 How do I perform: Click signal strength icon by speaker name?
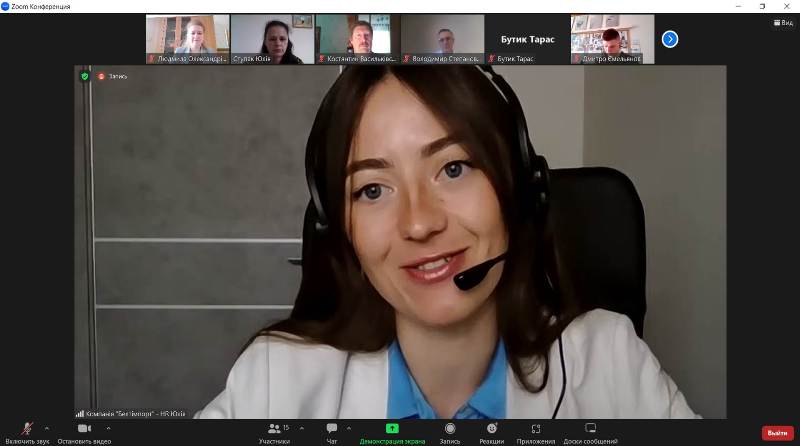click(x=80, y=413)
